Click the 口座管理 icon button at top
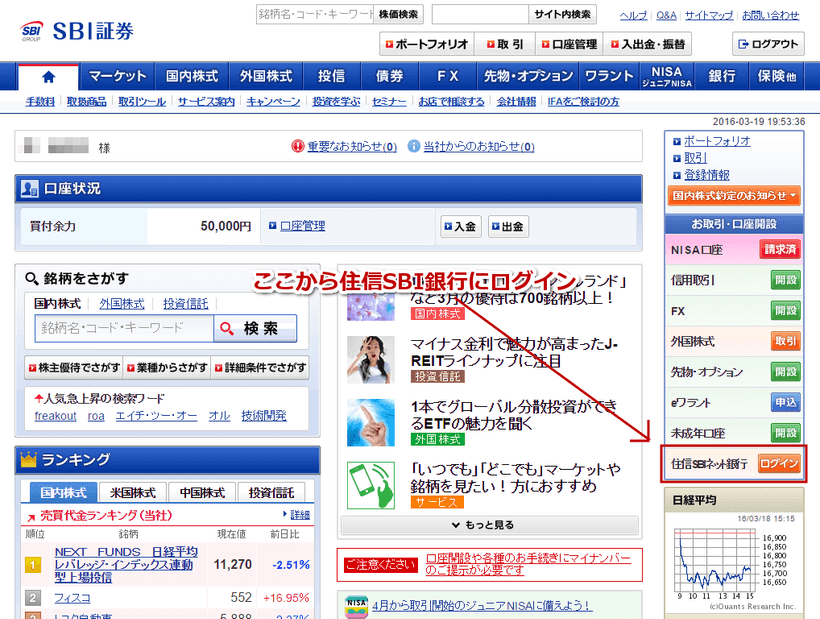This screenshot has height=619, width=820. tap(571, 44)
